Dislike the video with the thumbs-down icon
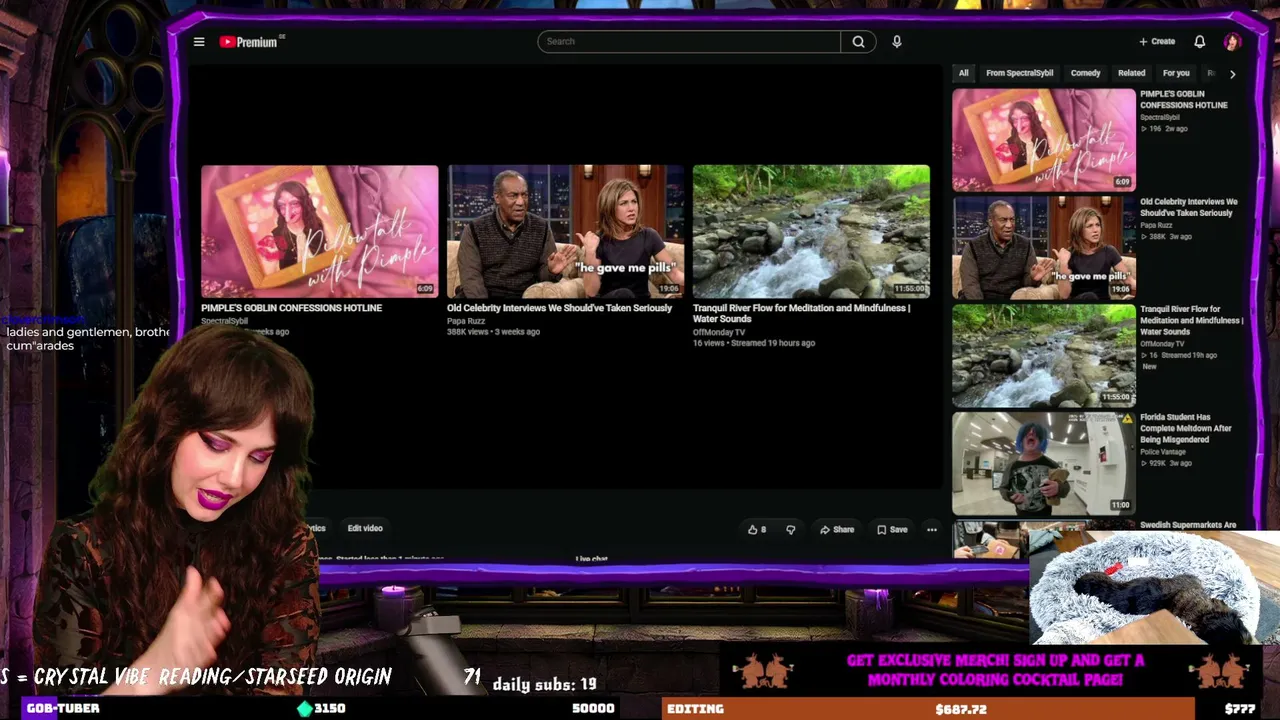This screenshot has height=720, width=1280. click(x=790, y=530)
